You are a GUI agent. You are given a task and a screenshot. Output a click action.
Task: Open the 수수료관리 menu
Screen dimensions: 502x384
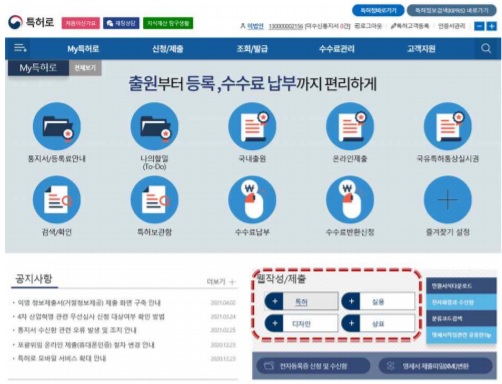(337, 49)
